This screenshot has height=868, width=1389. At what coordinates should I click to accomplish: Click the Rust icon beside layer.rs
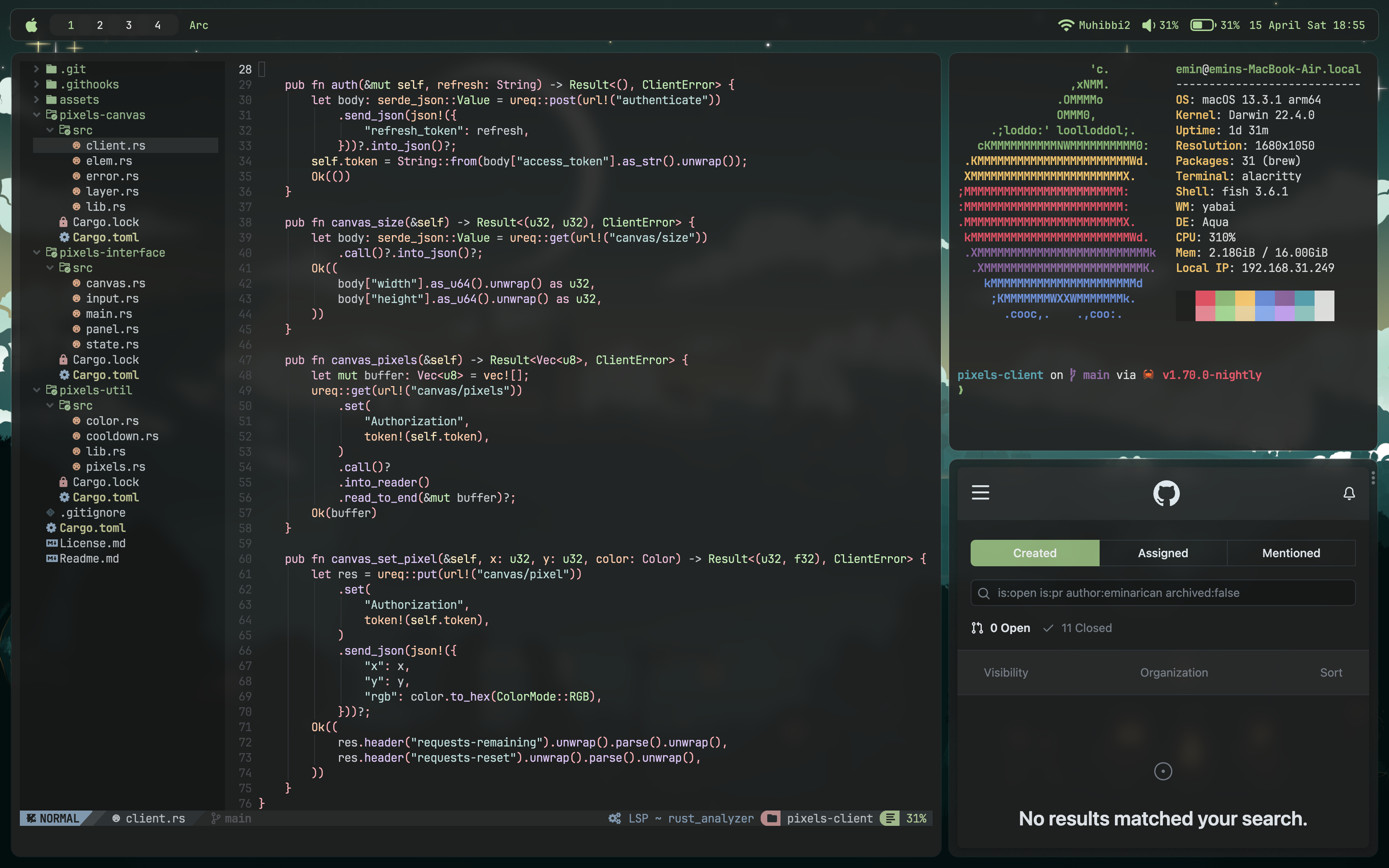tap(76, 191)
